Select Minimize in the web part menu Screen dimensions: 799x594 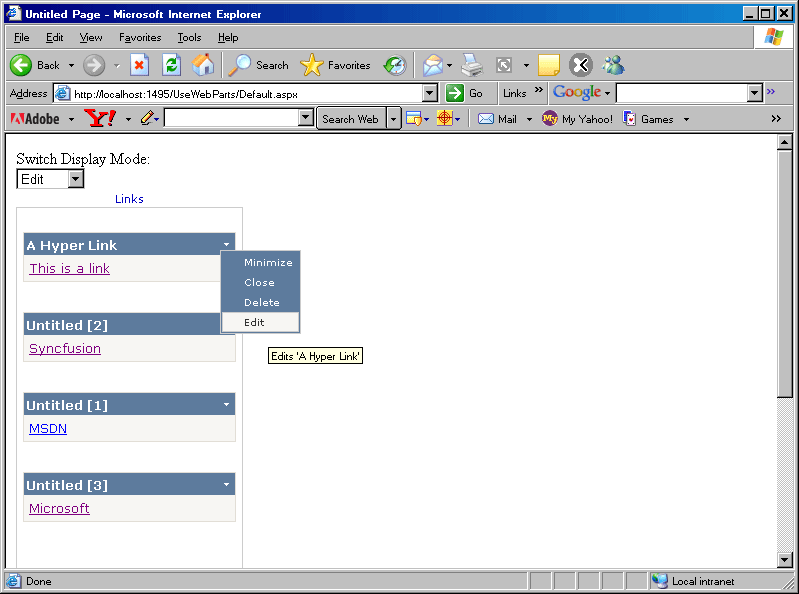[x=268, y=263]
